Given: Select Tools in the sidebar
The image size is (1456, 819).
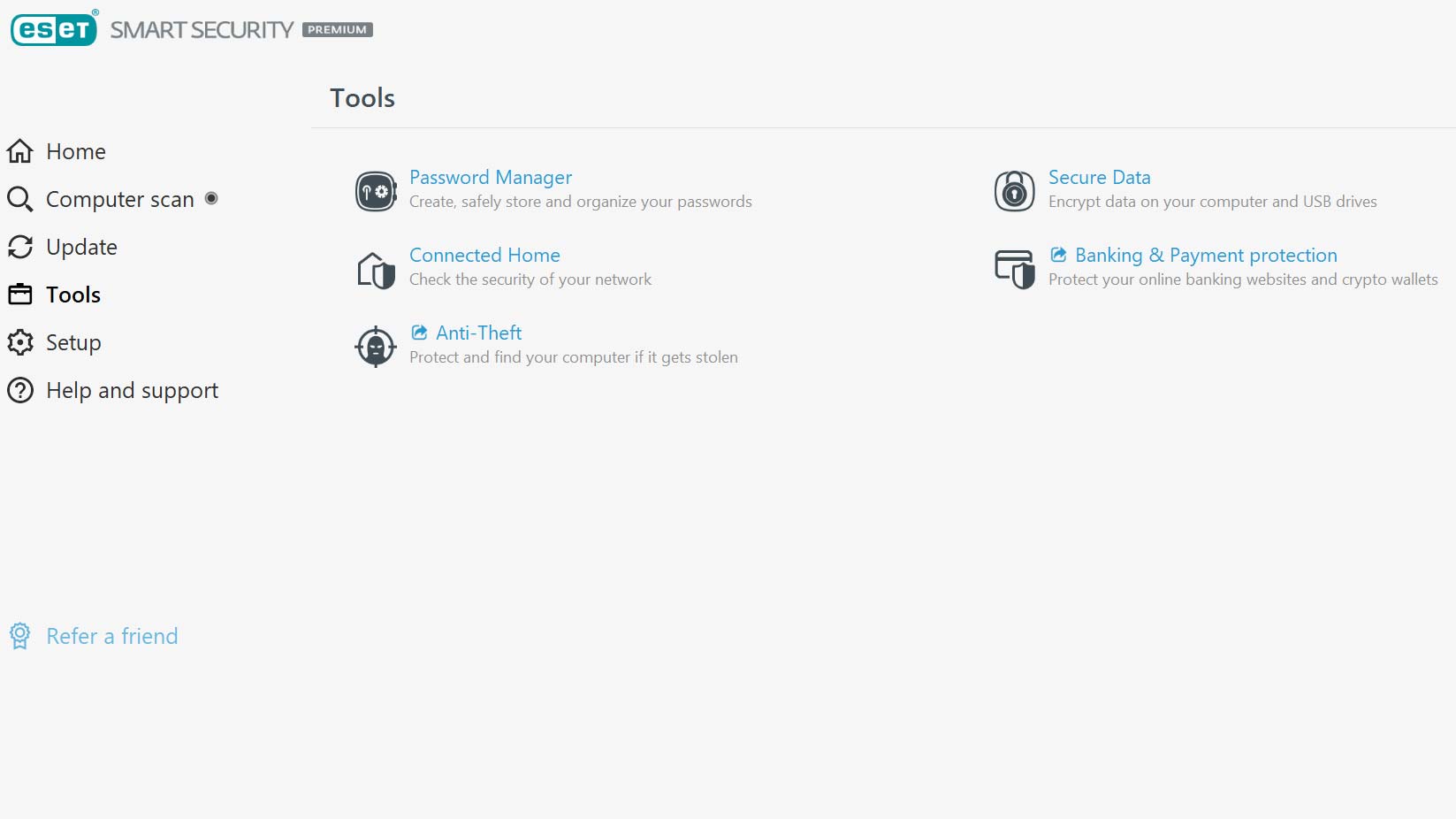Looking at the screenshot, I should tap(73, 295).
